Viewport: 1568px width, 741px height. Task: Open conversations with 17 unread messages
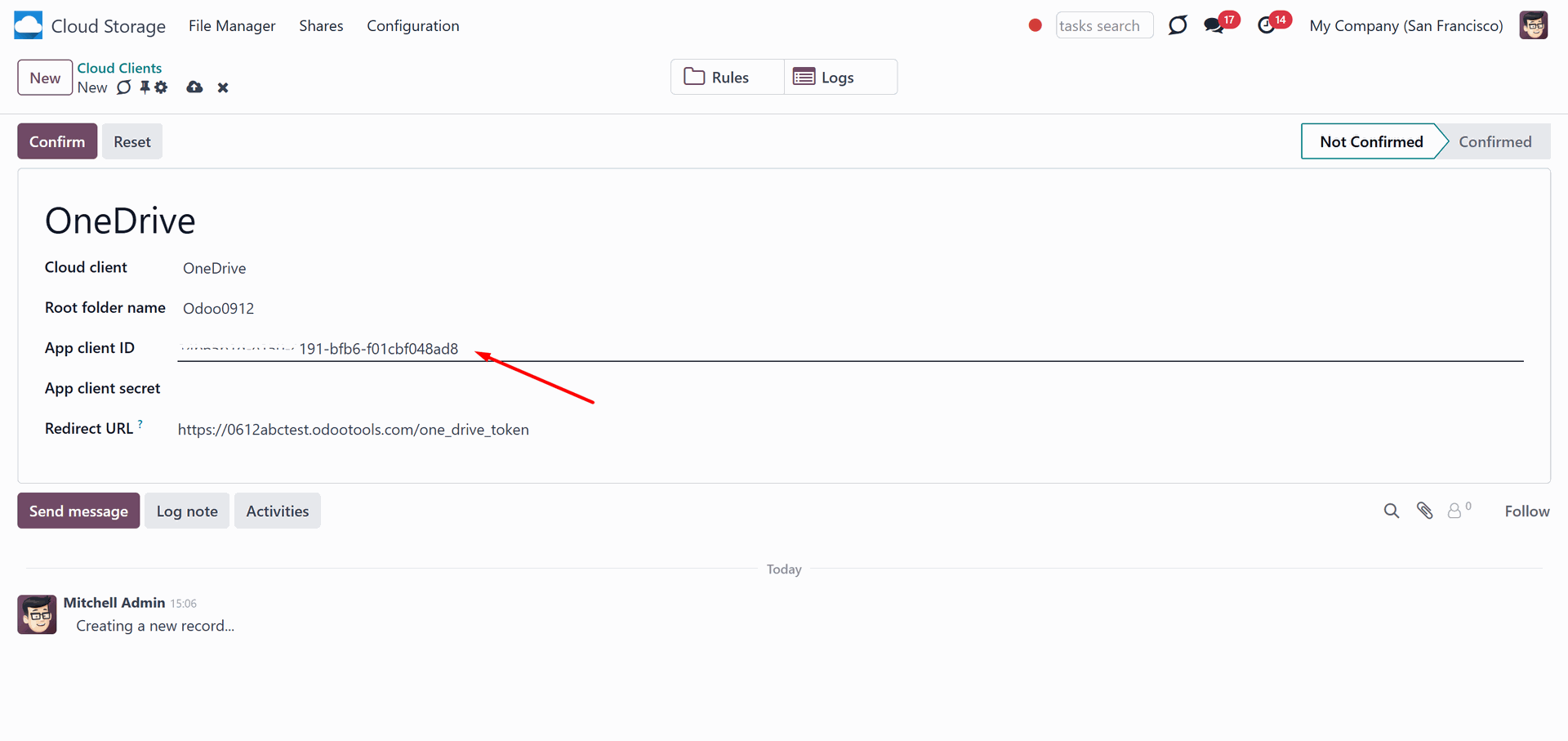(1220, 24)
